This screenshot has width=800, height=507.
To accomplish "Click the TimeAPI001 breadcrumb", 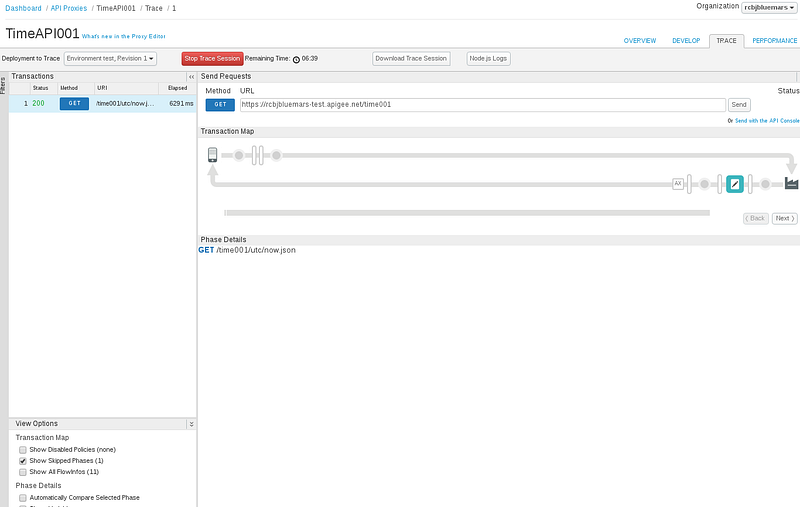I will [116, 8].
